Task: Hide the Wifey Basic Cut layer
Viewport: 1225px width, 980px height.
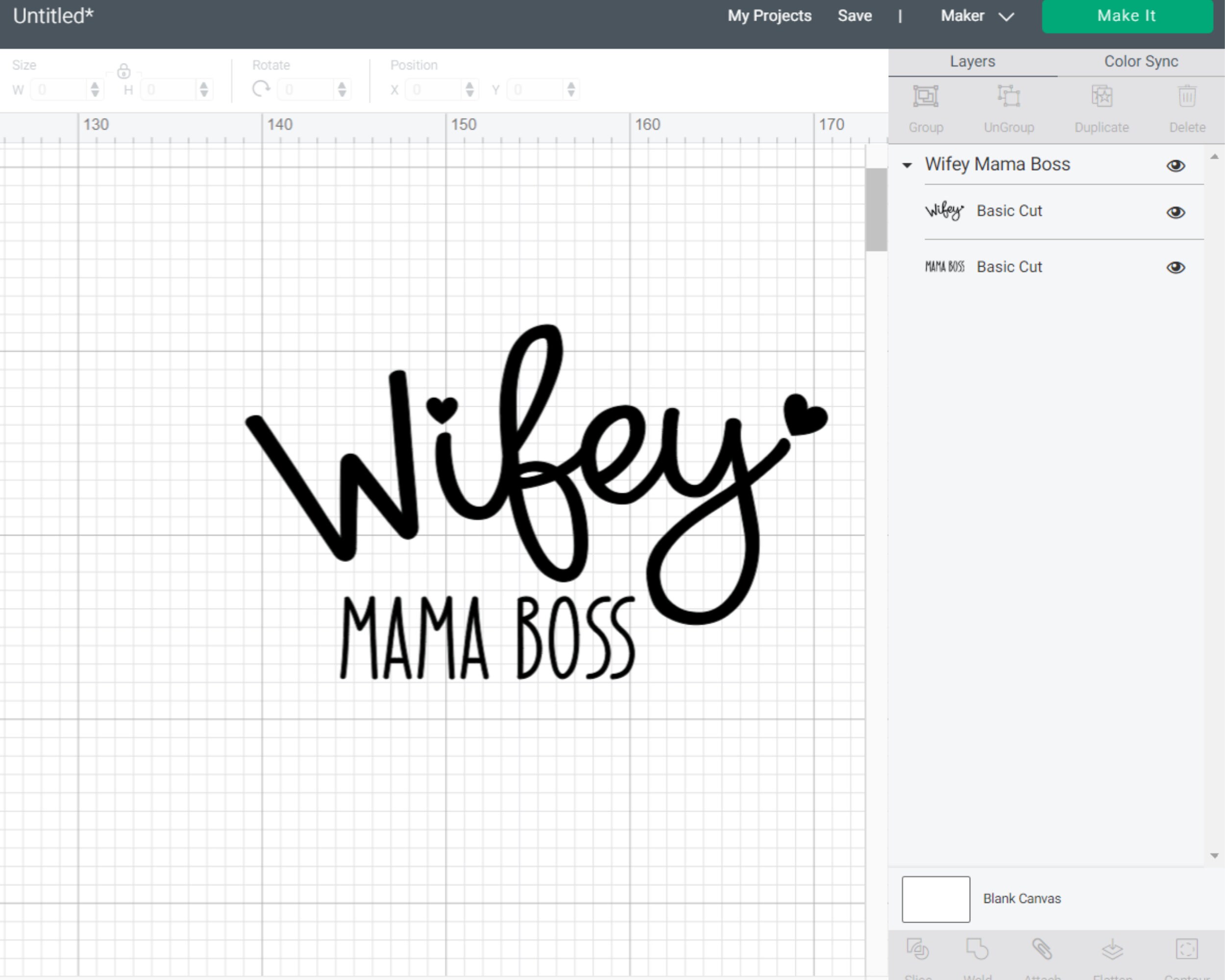Action: 1176,212
